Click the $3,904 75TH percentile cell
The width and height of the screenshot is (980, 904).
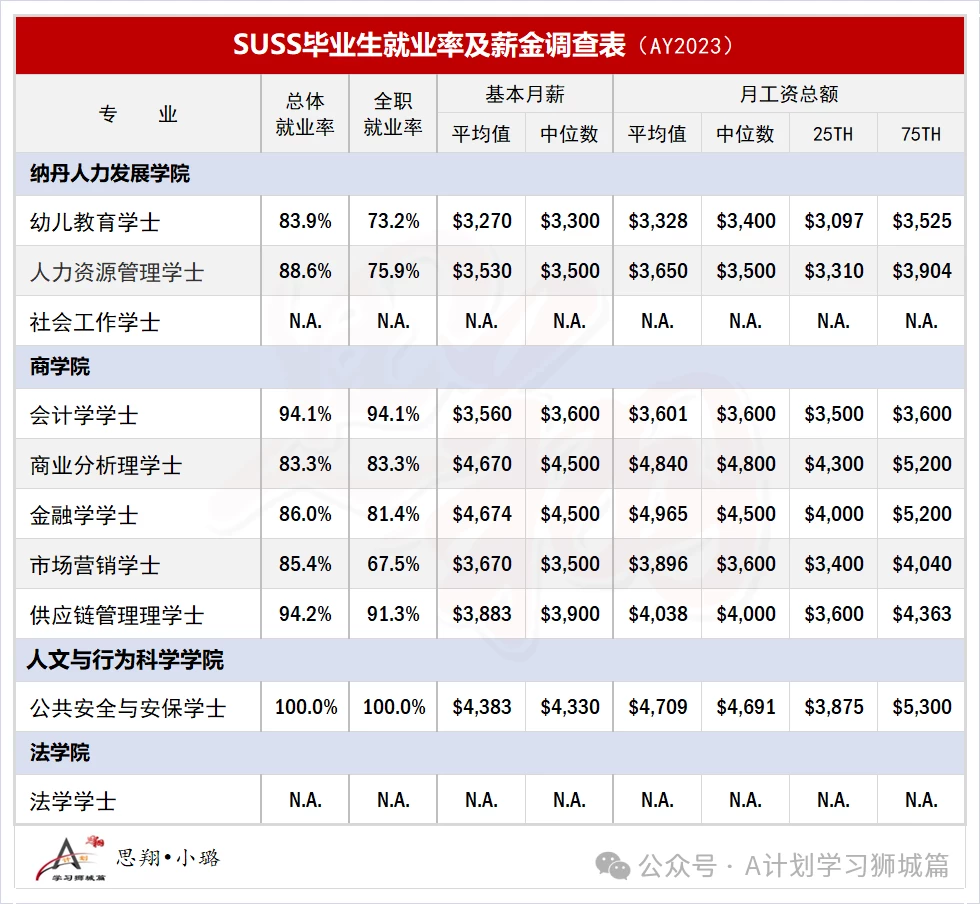pyautogui.click(x=921, y=271)
